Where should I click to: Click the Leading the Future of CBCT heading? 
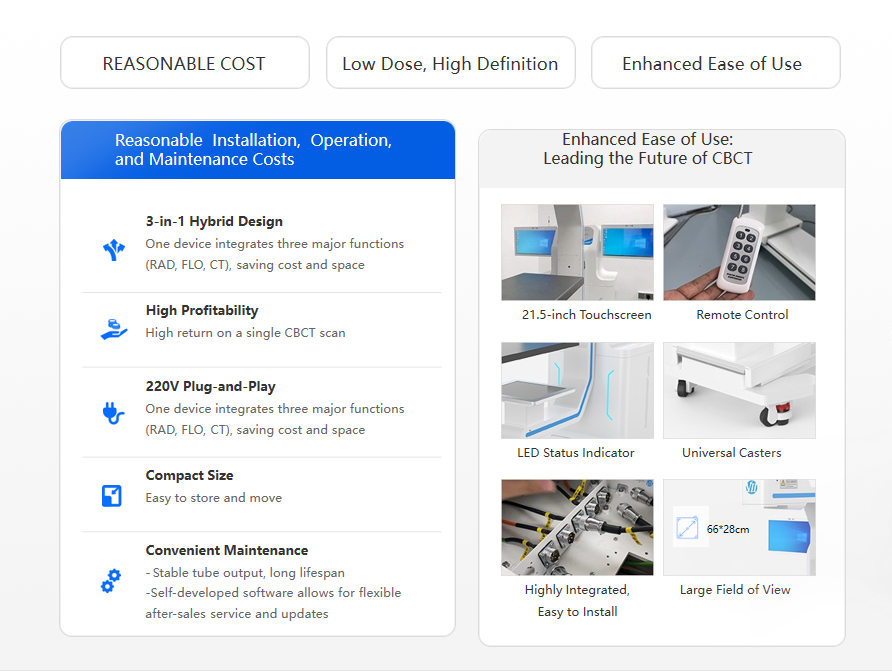pos(647,158)
